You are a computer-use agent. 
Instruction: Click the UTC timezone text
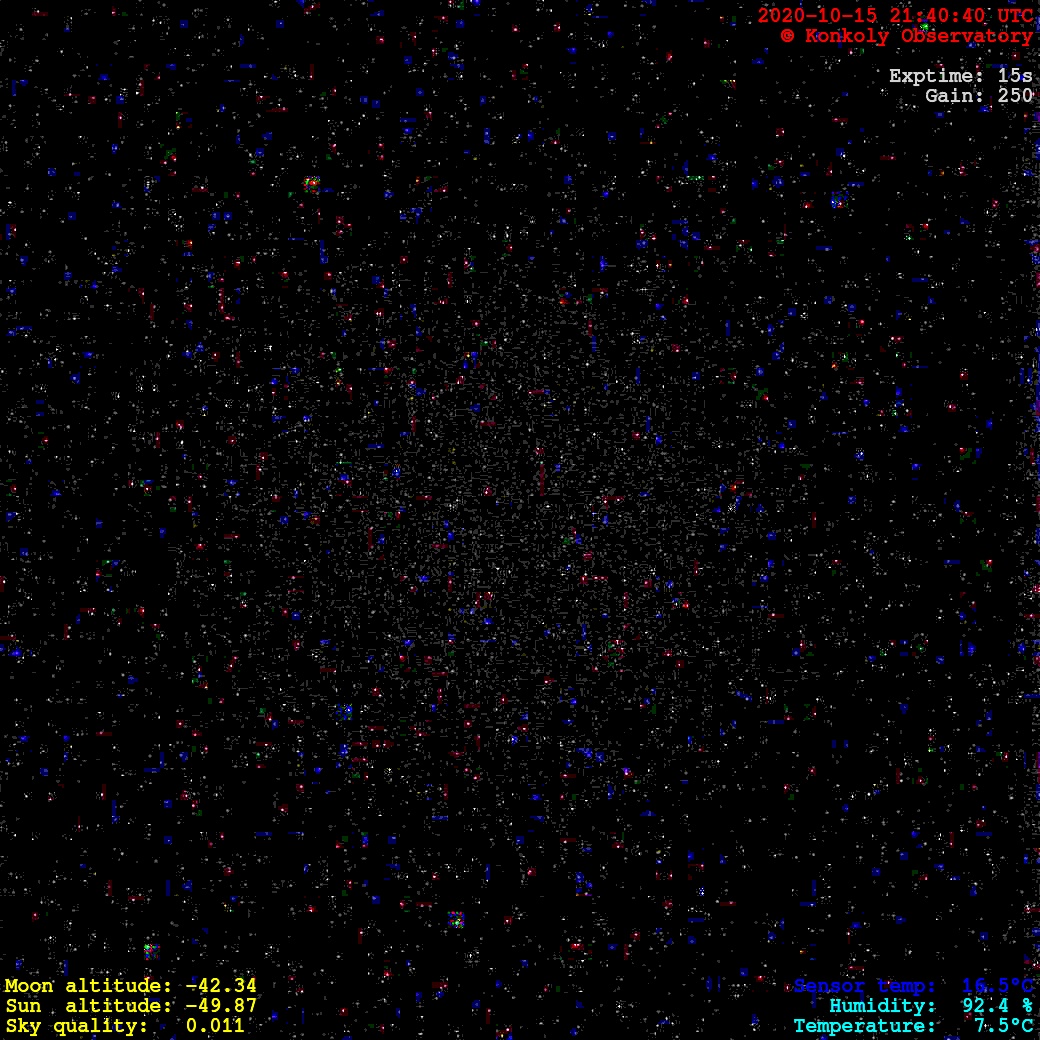[x=1014, y=16]
